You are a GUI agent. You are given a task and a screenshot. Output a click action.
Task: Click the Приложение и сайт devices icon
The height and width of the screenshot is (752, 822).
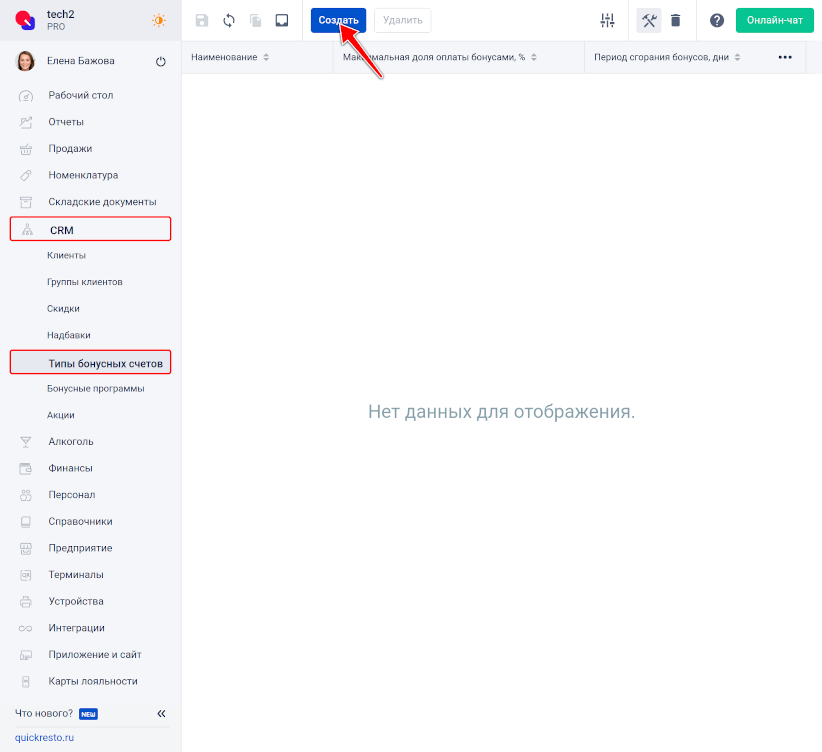coord(26,656)
